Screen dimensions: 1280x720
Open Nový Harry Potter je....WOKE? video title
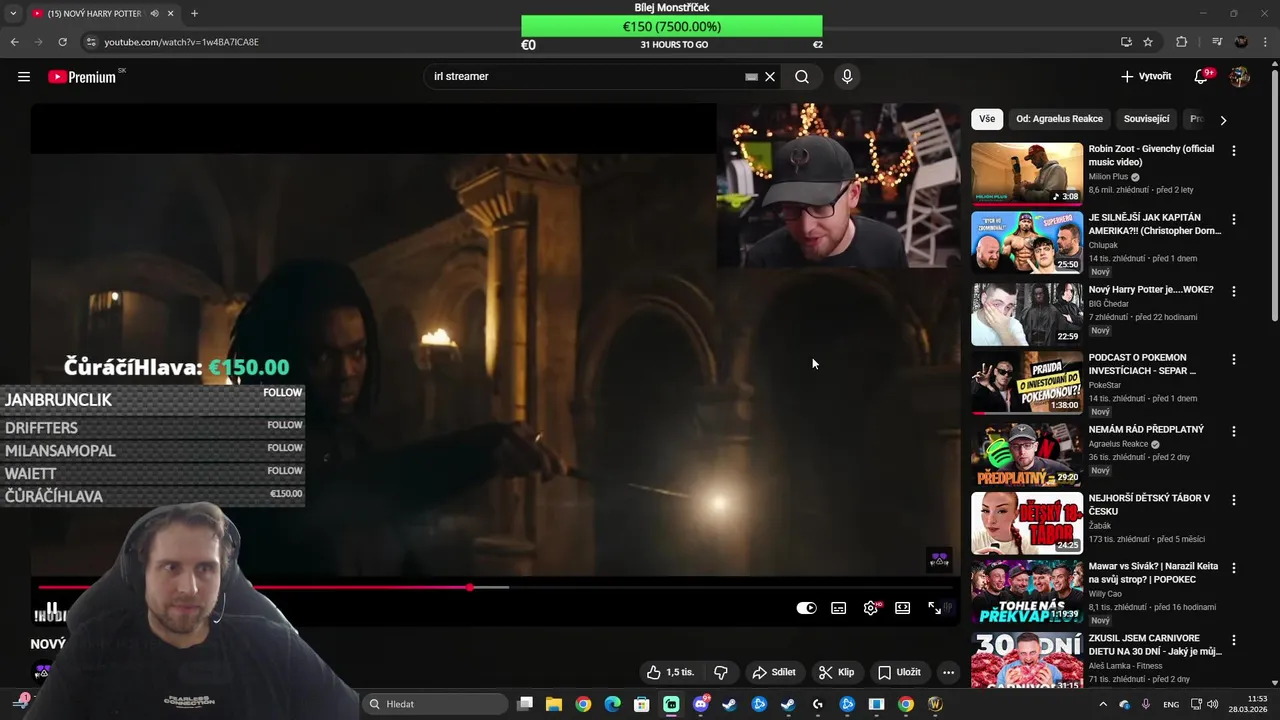coord(1151,290)
